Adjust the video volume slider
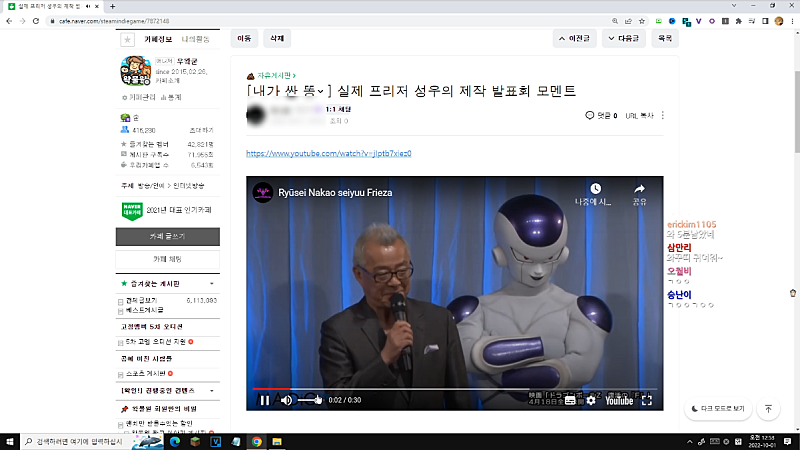 click(x=311, y=400)
